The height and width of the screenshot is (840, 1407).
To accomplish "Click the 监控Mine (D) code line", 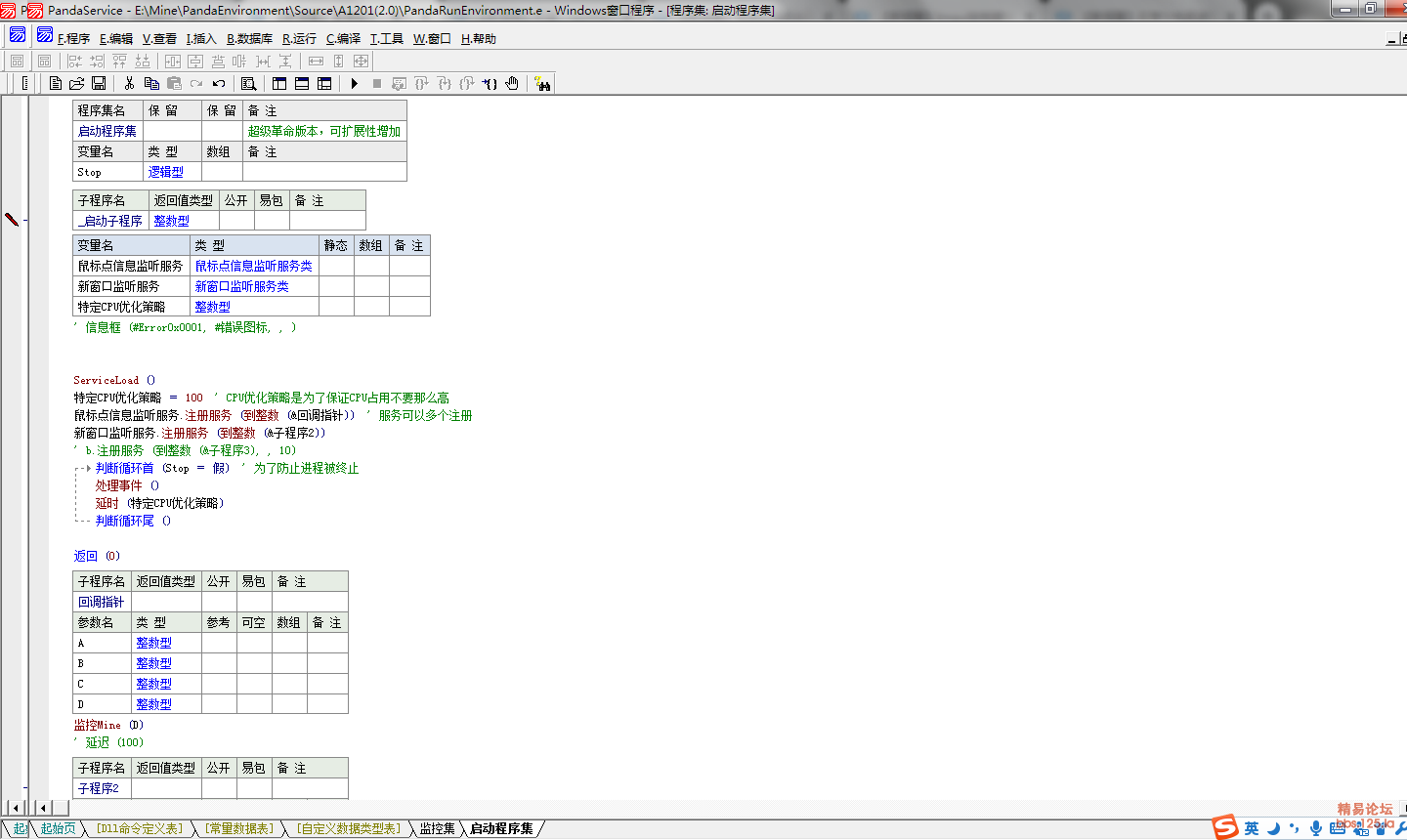I will pyautogui.click(x=108, y=725).
